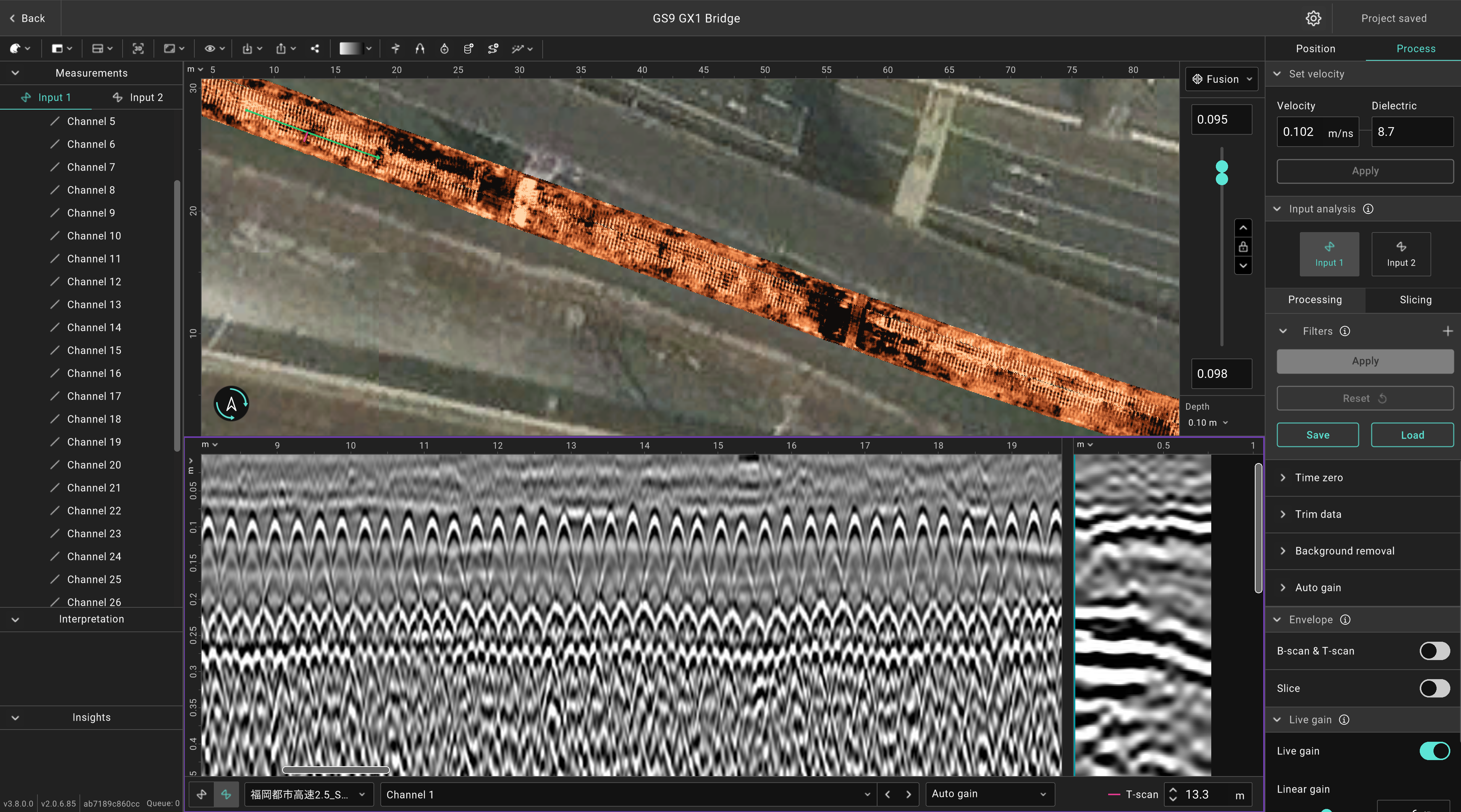Select the hyperbola fitting tool icon
This screenshot has width=1461, height=812.
[420, 49]
